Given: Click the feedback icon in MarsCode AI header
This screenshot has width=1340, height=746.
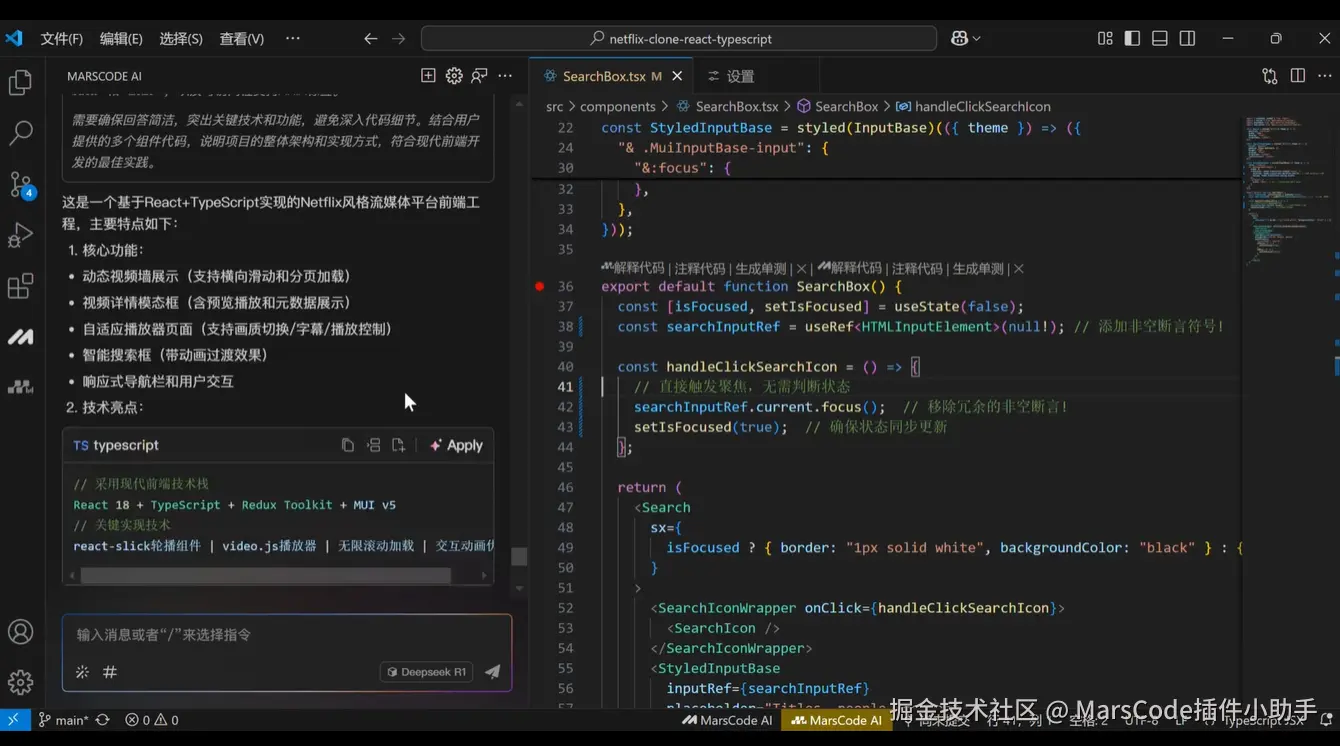Looking at the screenshot, I should tap(479, 76).
